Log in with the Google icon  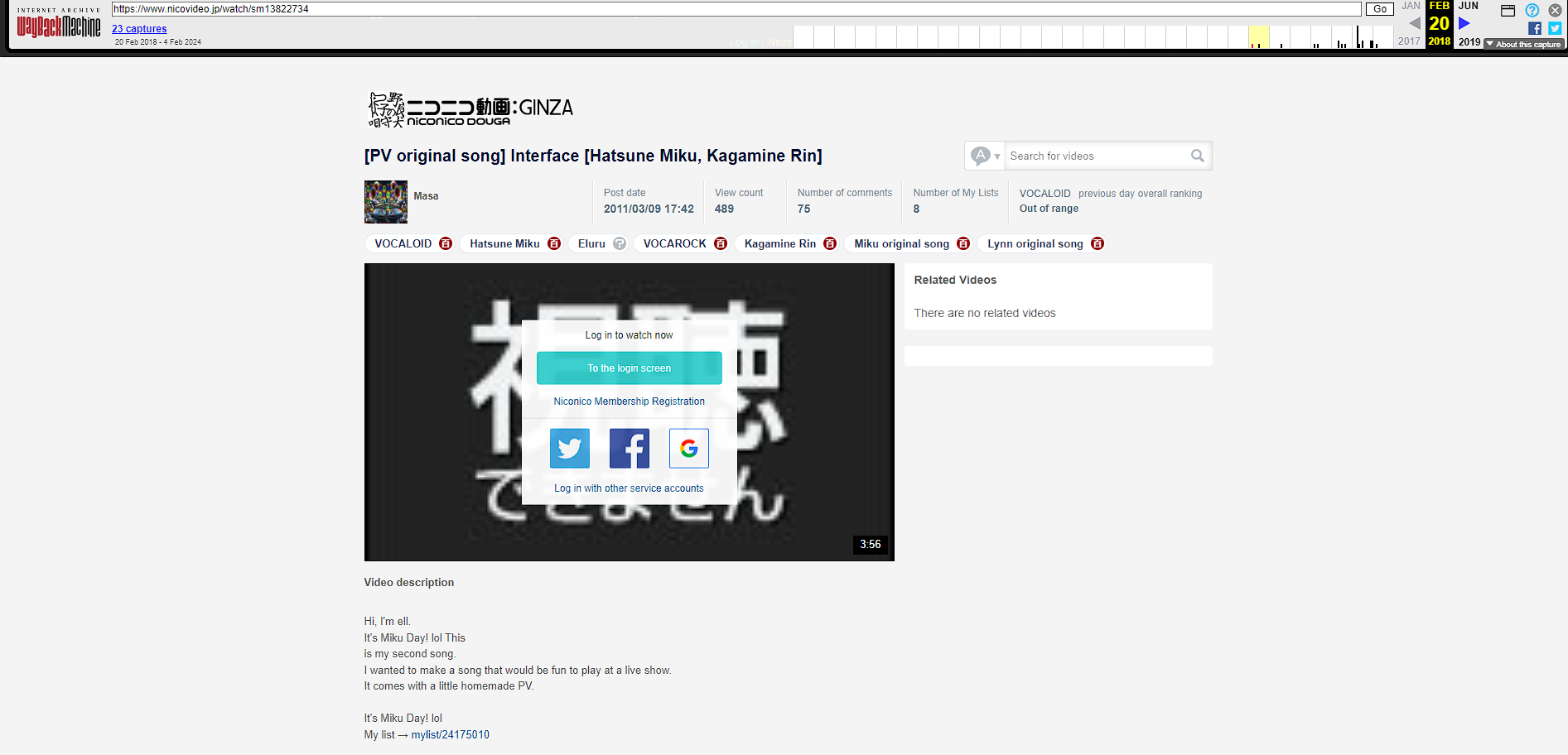[689, 448]
